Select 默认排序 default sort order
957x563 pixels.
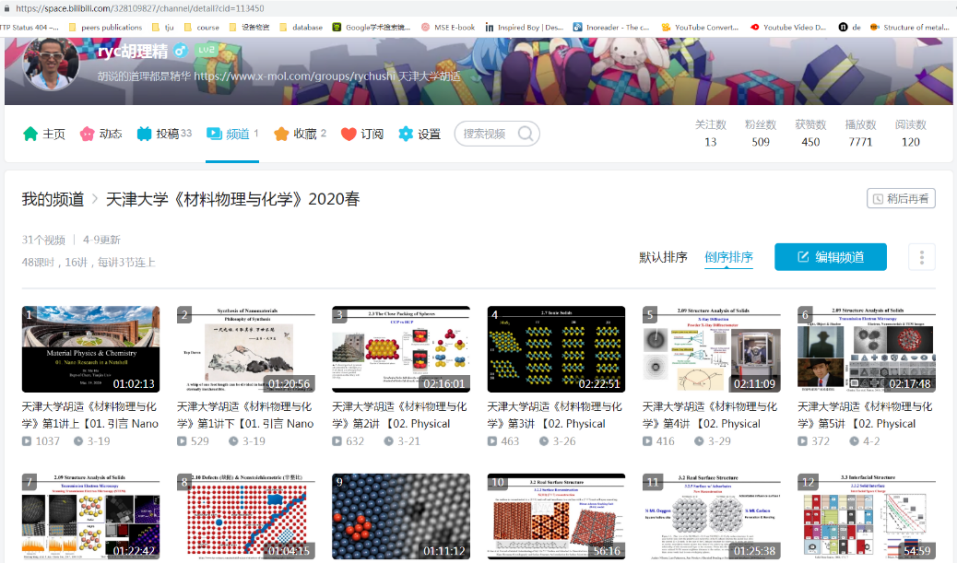663,257
